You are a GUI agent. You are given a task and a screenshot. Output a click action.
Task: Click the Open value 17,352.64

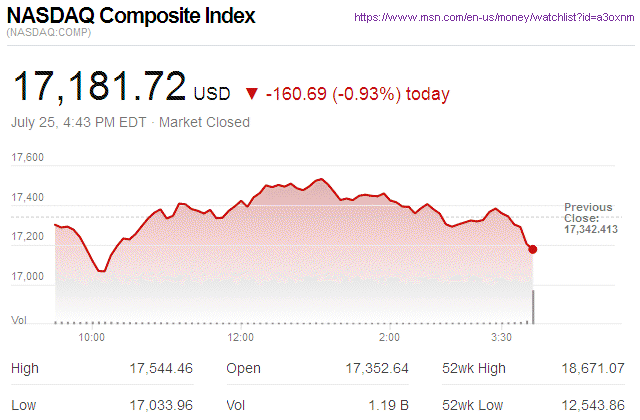(375, 368)
